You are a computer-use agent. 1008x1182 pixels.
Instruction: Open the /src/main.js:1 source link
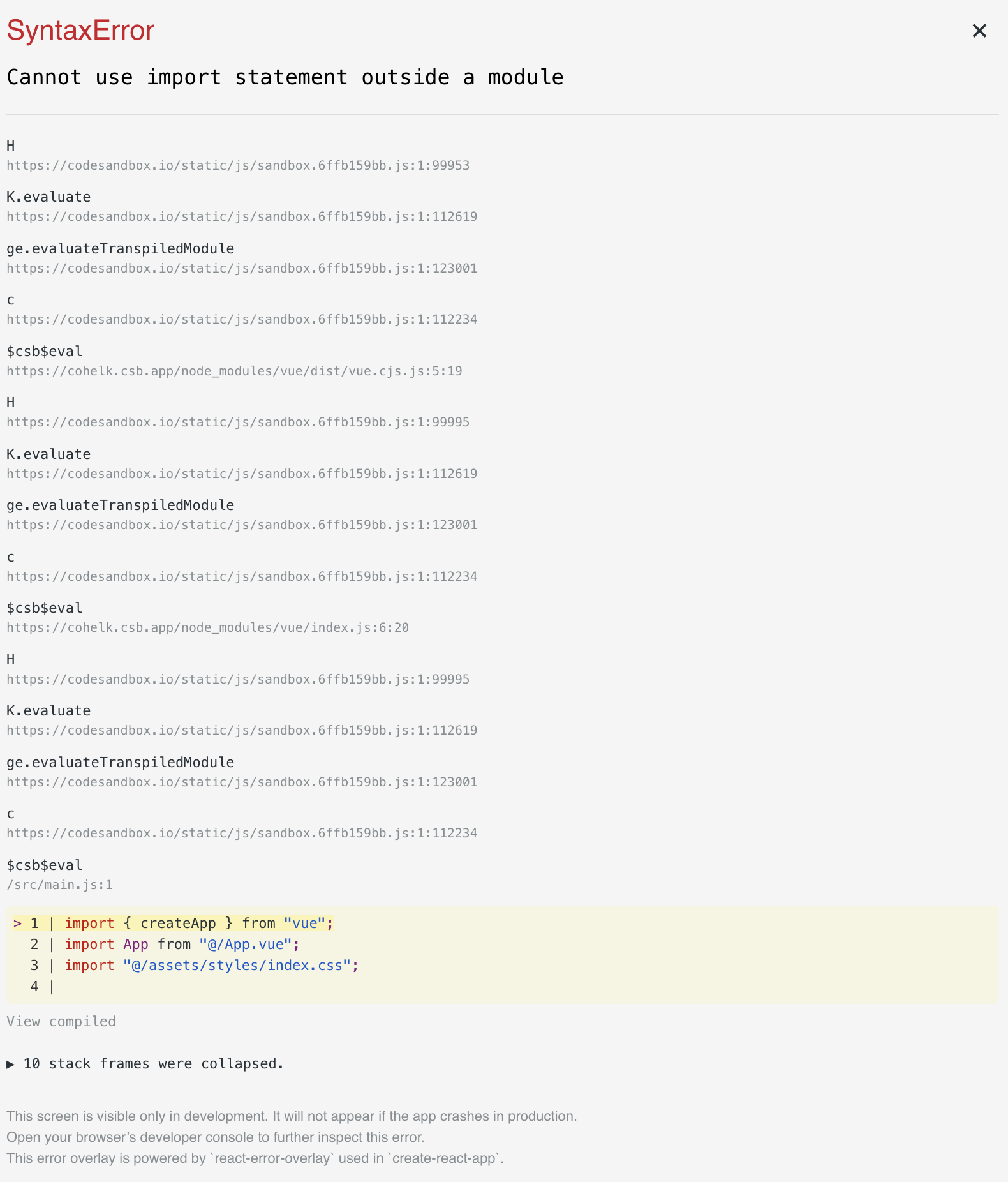(x=59, y=885)
